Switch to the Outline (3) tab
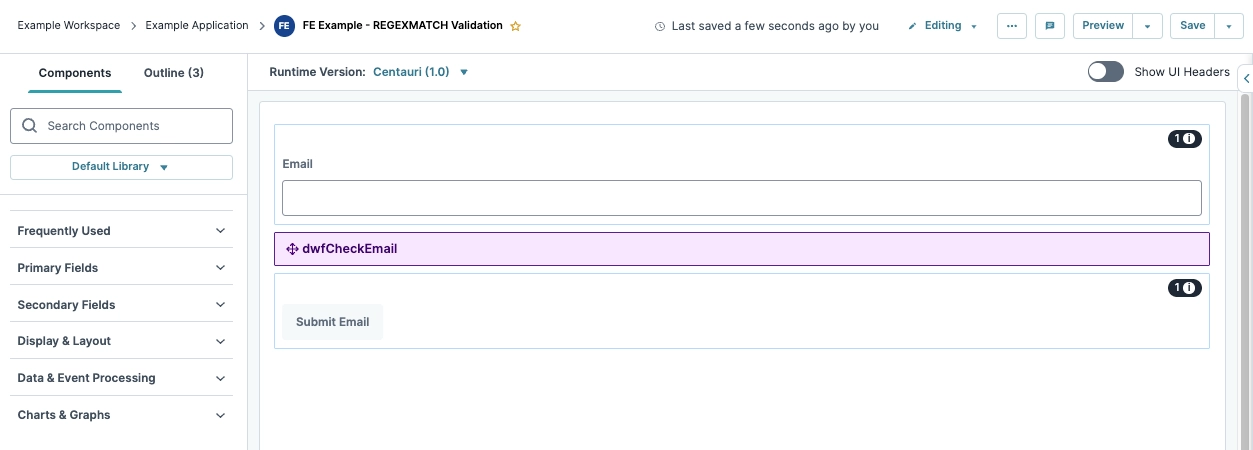 click(x=174, y=73)
